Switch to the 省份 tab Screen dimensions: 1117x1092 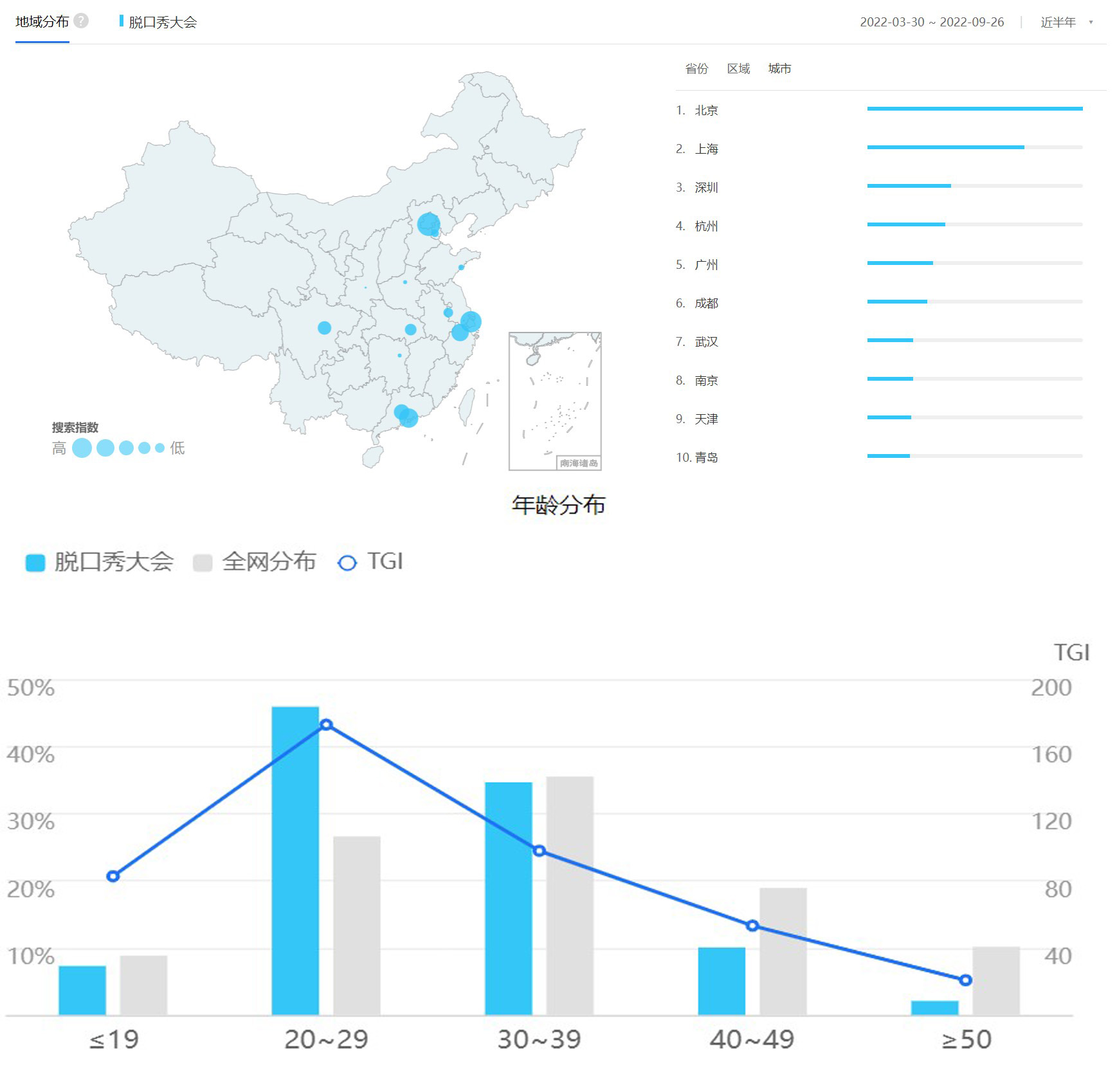tap(696, 69)
